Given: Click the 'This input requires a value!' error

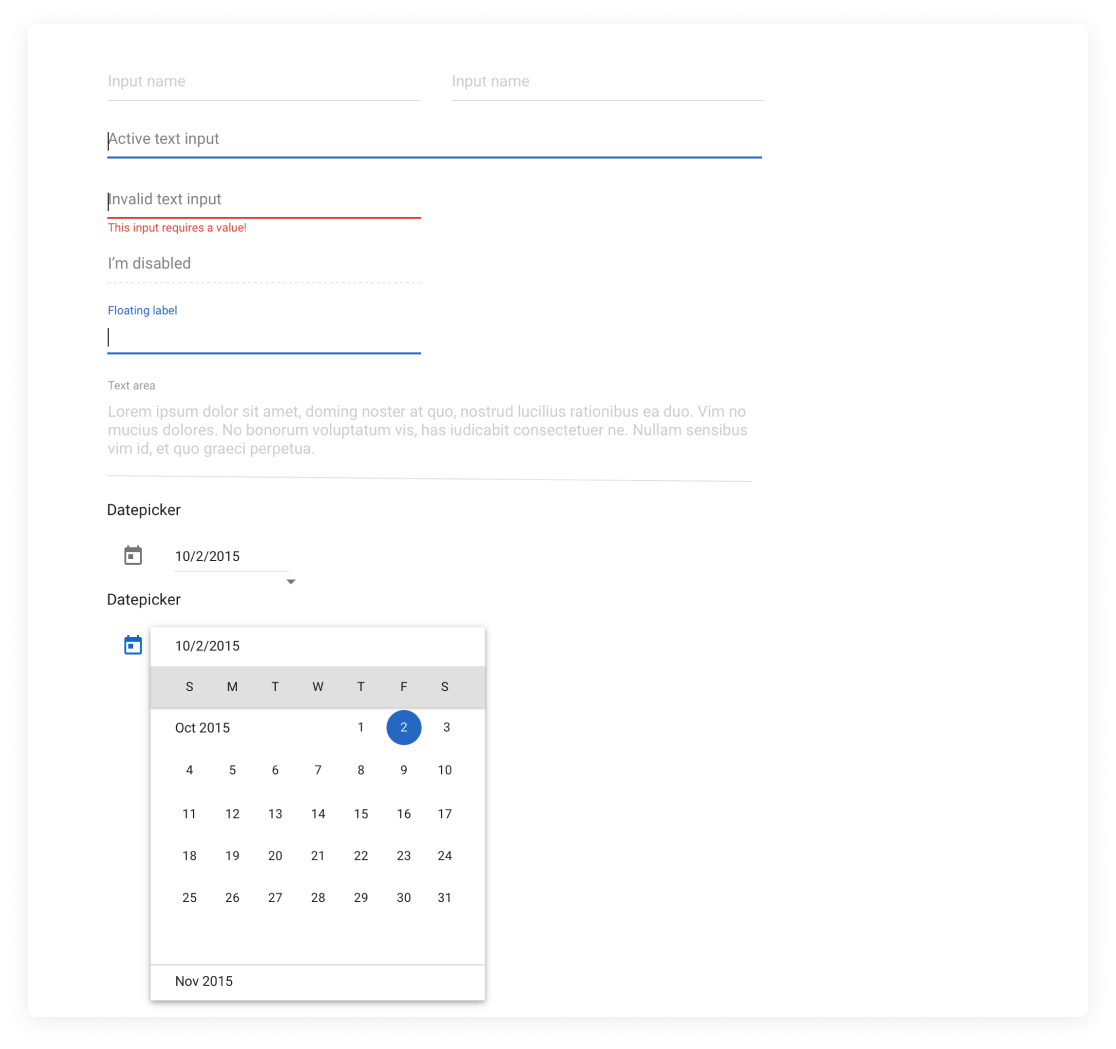Looking at the screenshot, I should click(177, 228).
